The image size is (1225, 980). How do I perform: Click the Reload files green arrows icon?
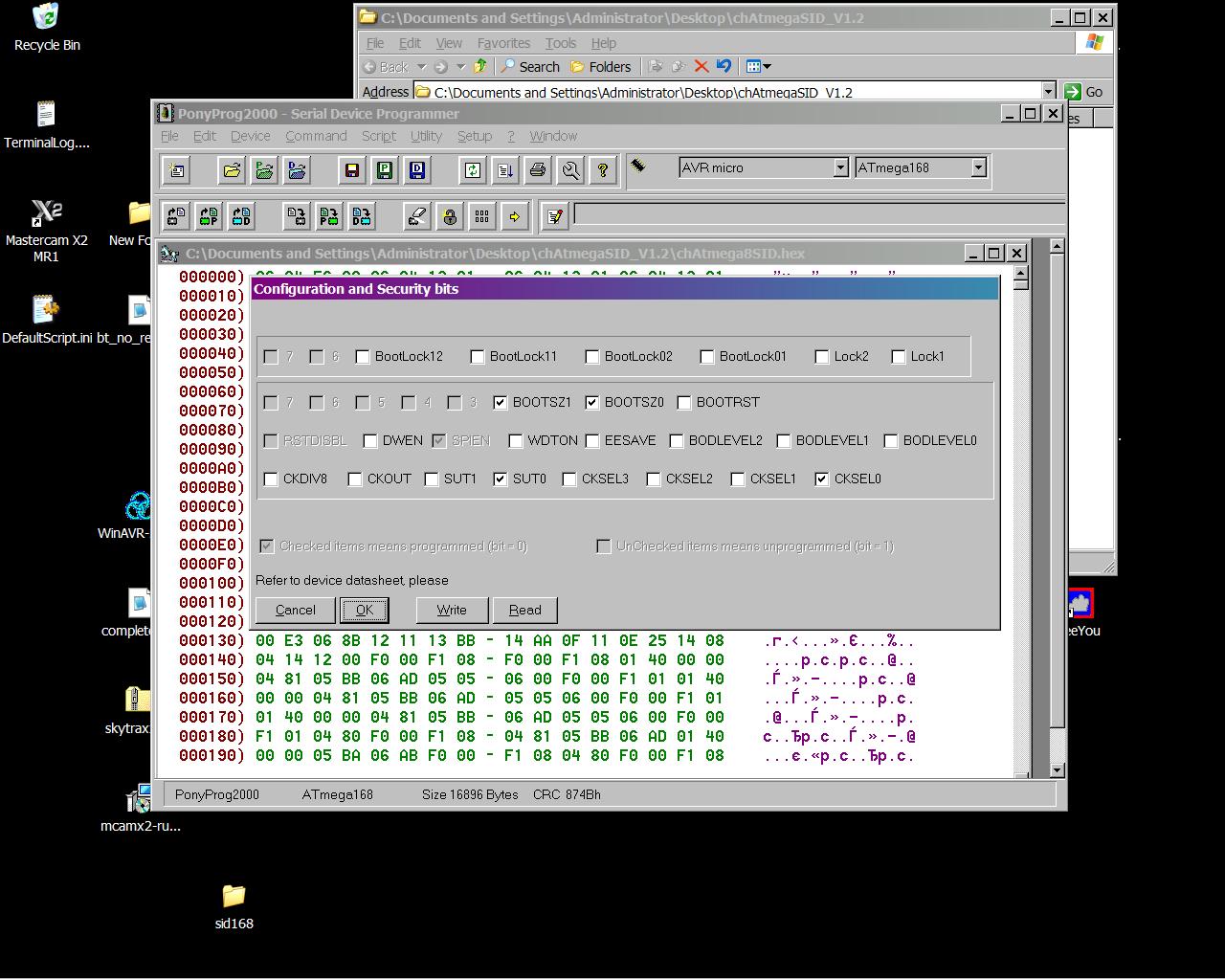coord(472,170)
